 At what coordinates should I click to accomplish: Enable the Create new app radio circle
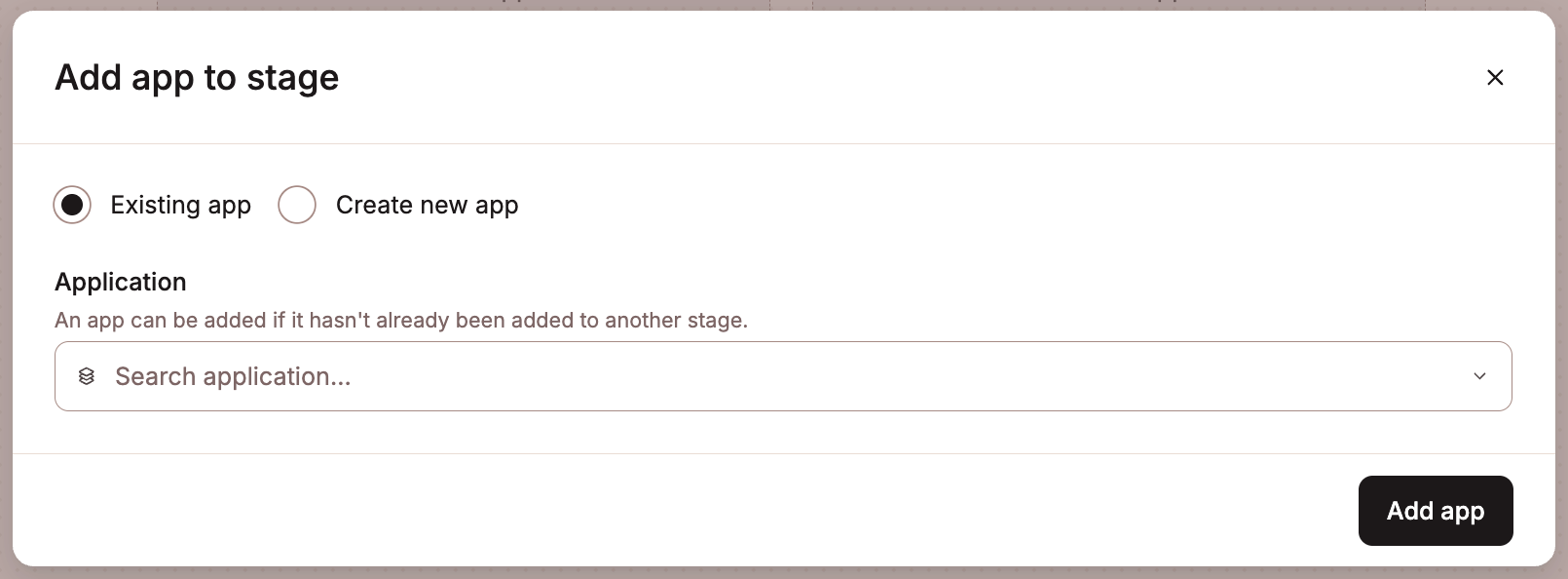[297, 205]
